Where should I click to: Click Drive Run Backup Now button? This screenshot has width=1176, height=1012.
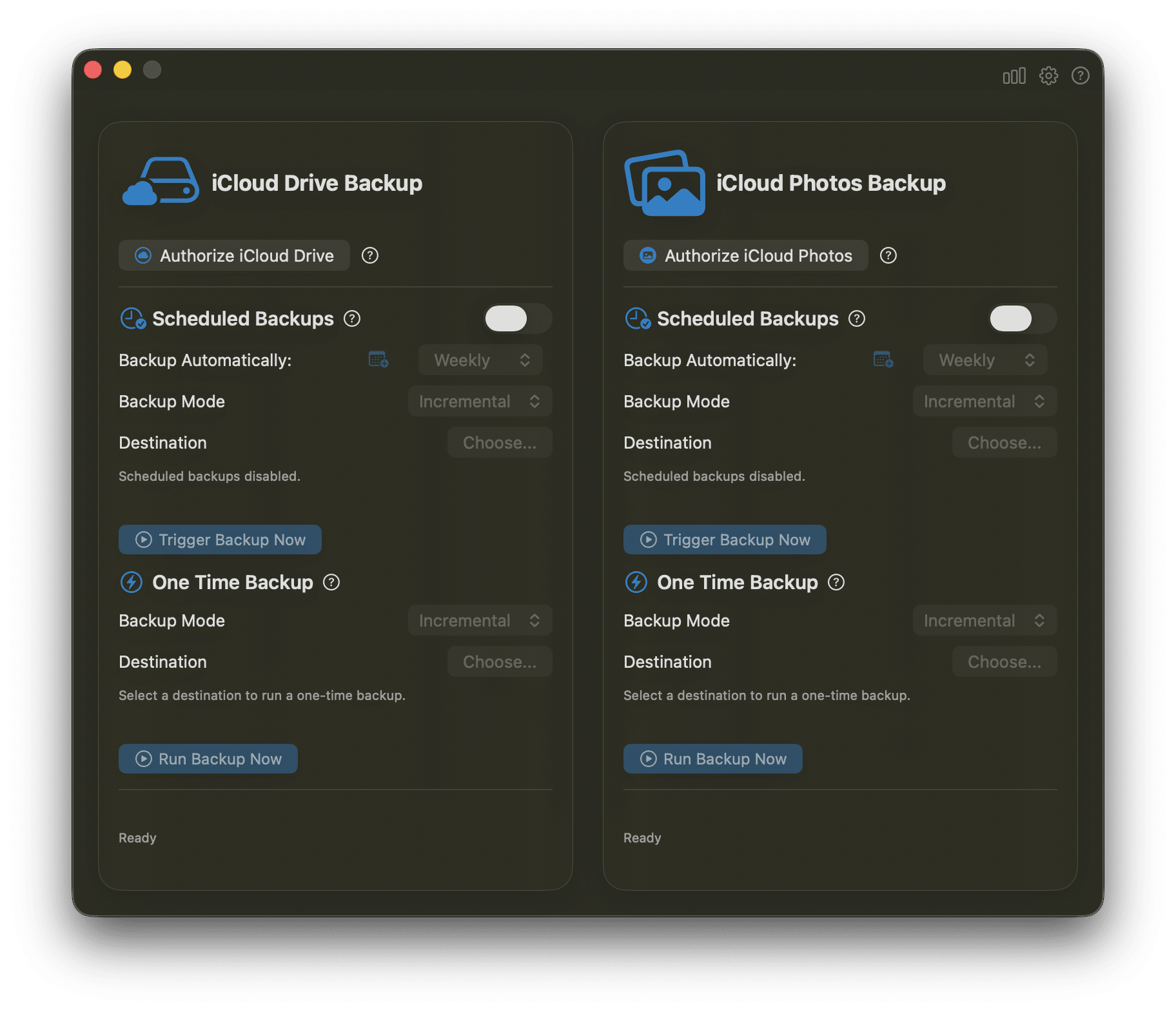208,759
